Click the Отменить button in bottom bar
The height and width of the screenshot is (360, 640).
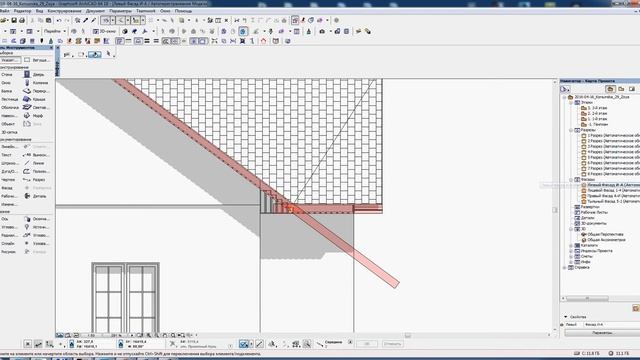point(392,344)
